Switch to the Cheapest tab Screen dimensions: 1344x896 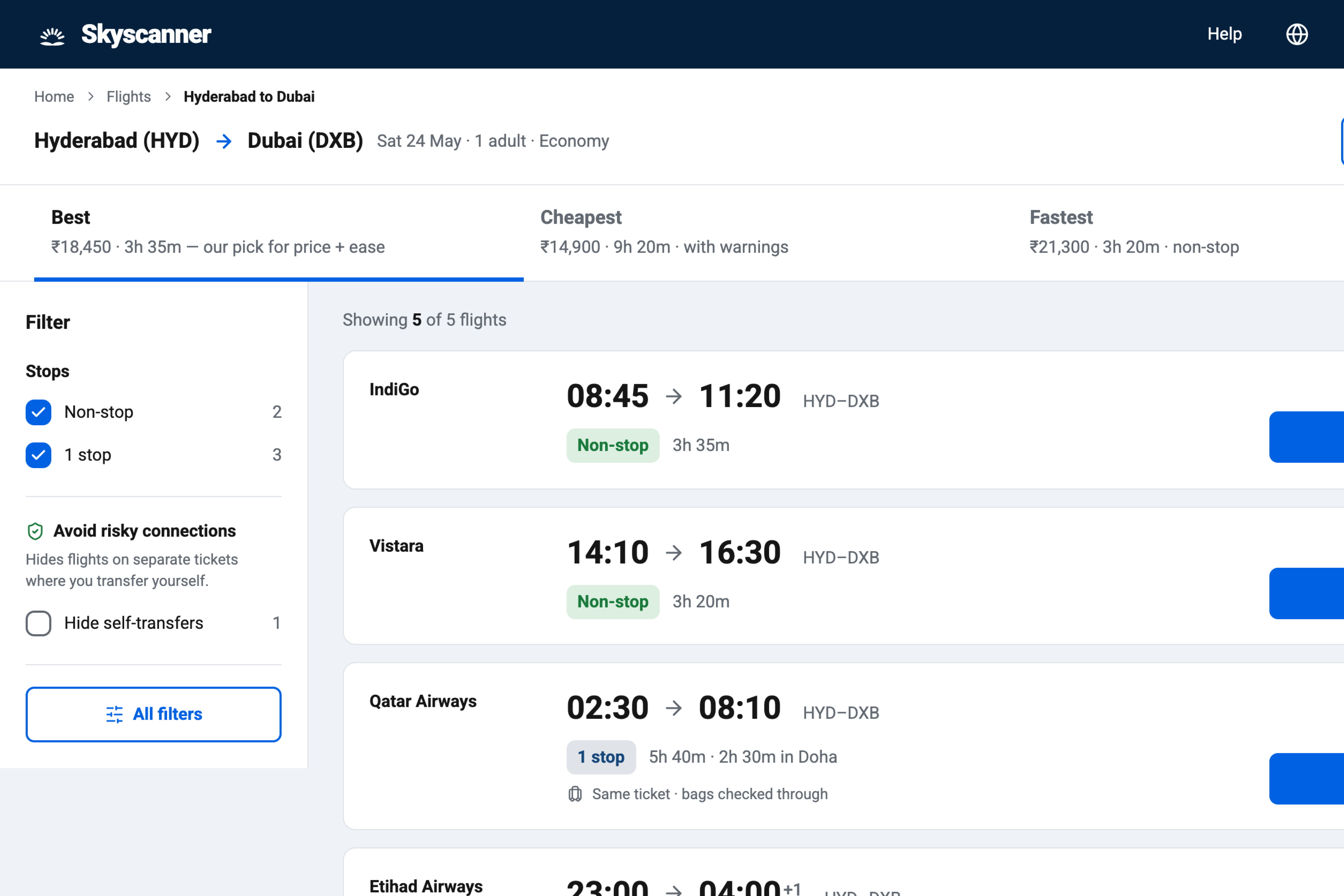pos(768,233)
